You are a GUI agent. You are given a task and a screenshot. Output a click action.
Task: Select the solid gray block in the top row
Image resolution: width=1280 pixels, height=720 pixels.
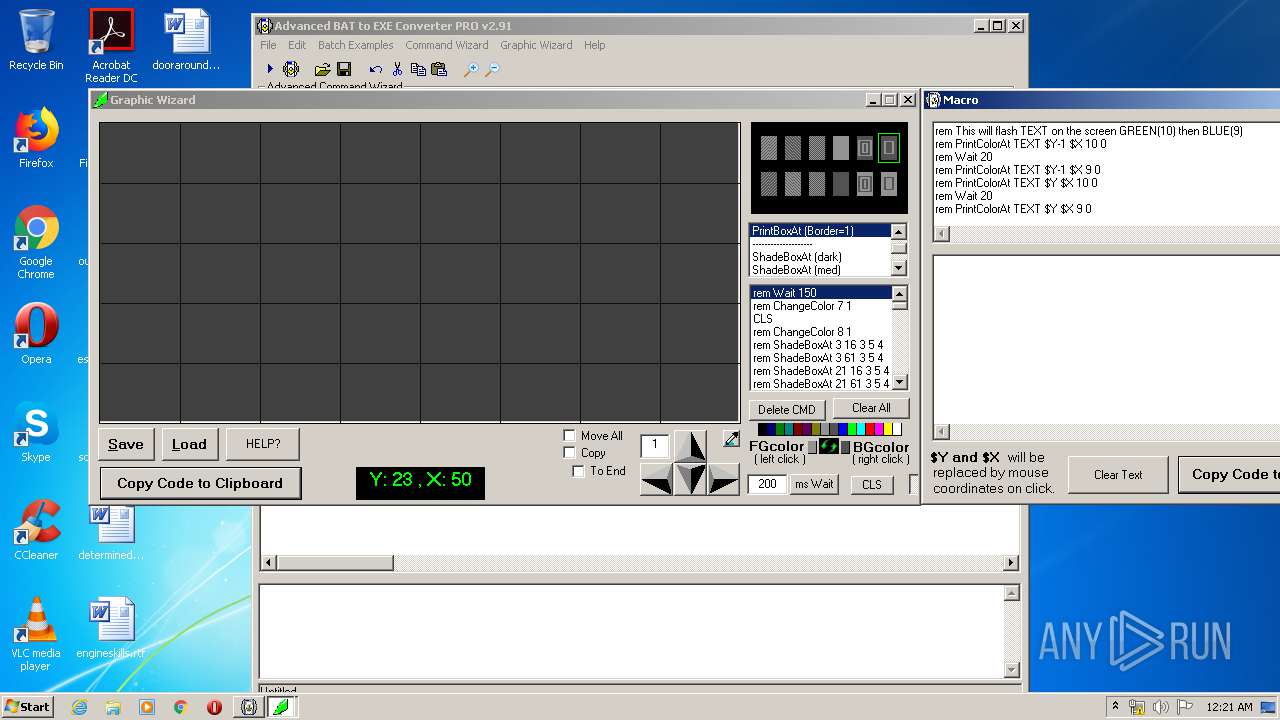[x=841, y=149]
